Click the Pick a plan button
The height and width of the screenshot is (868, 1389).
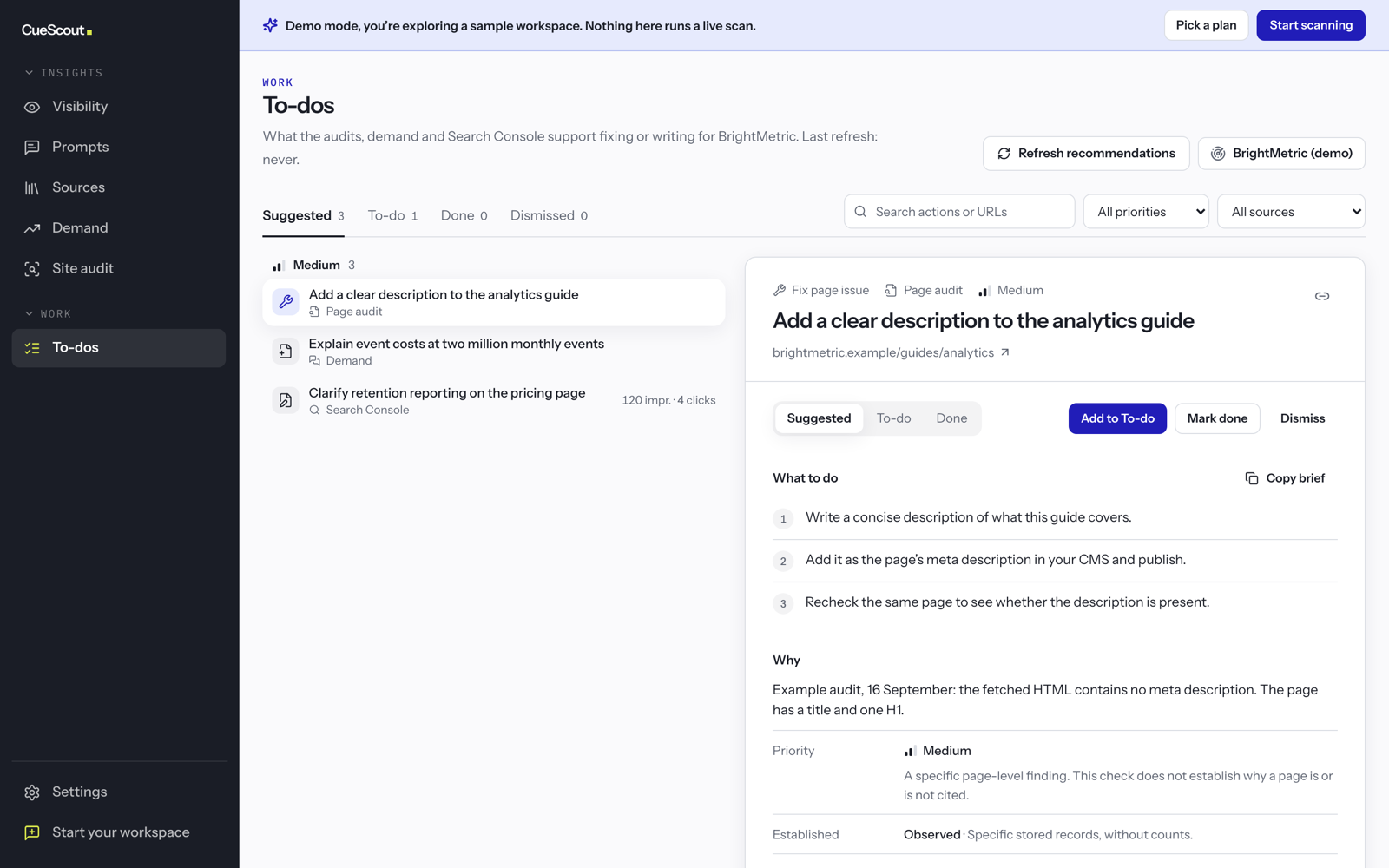coord(1206,25)
